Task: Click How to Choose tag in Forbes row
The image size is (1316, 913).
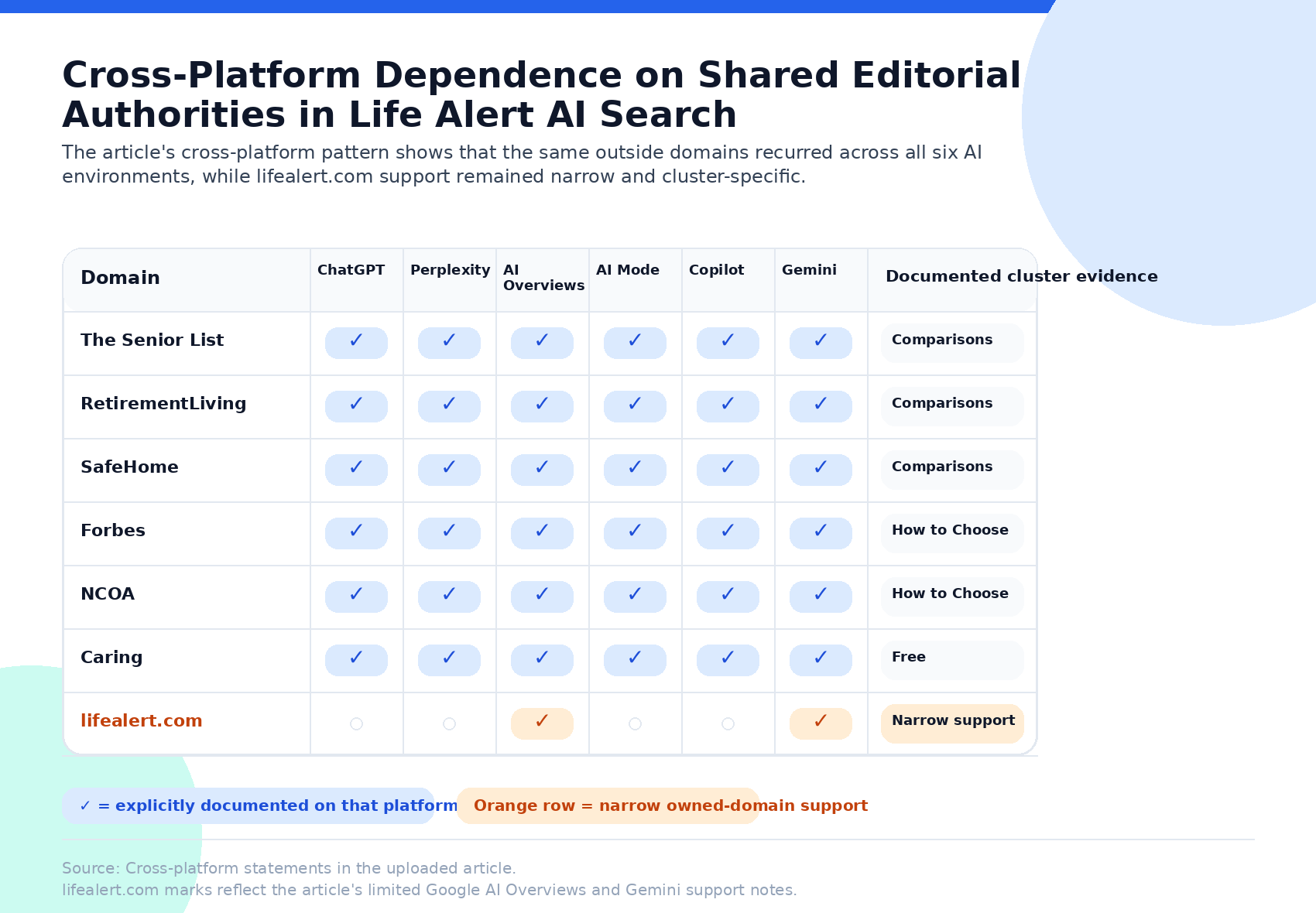Action: coord(952,533)
